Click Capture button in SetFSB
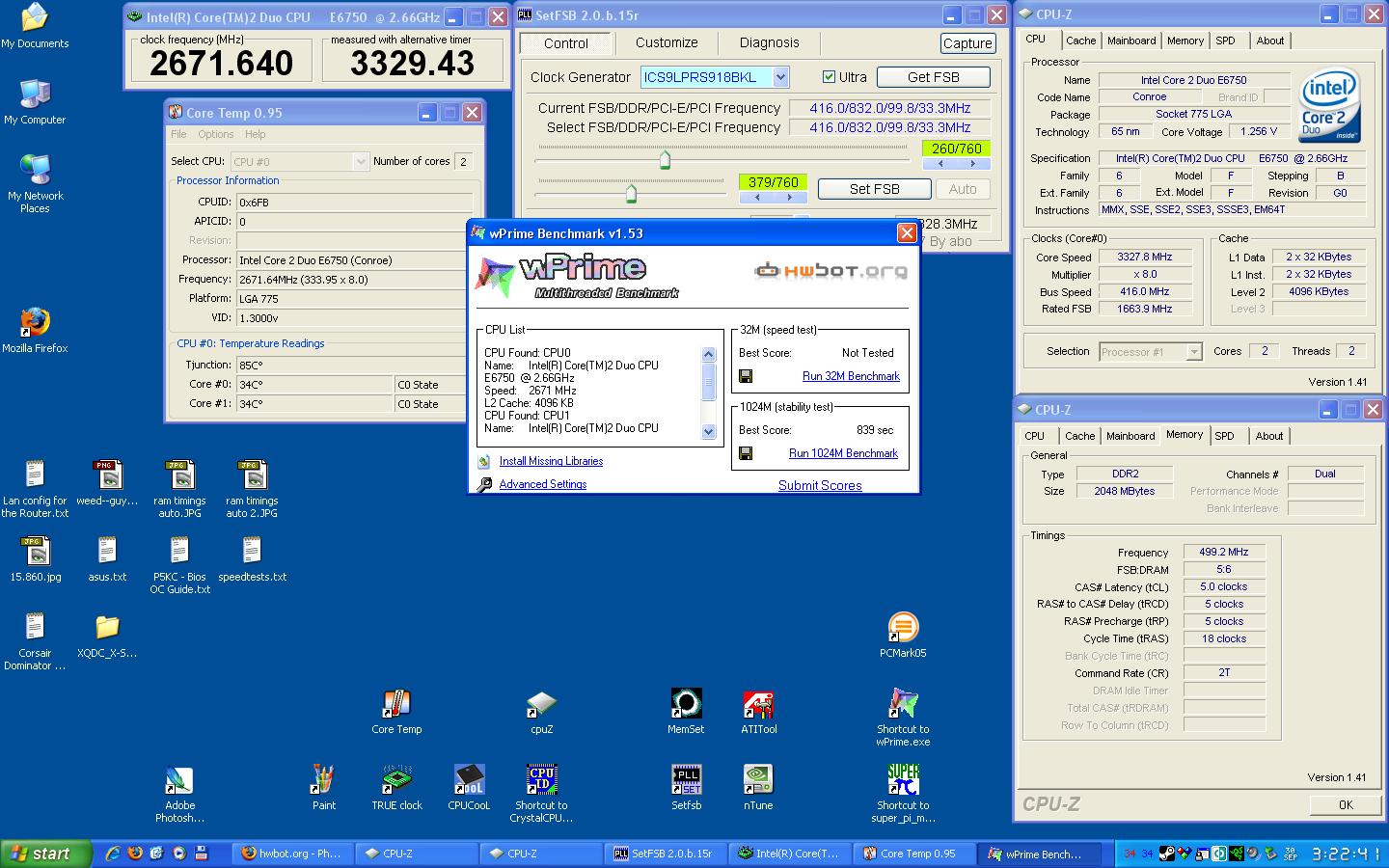1389x868 pixels. pyautogui.click(x=967, y=43)
